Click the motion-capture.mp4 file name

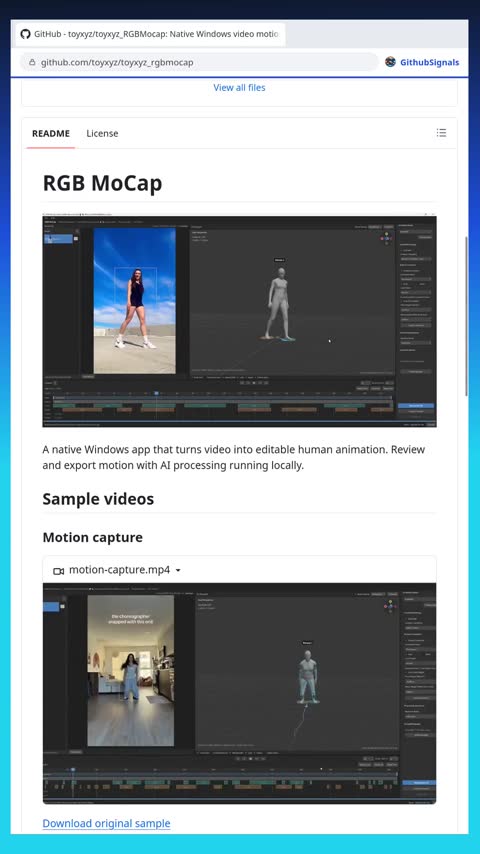[119, 570]
